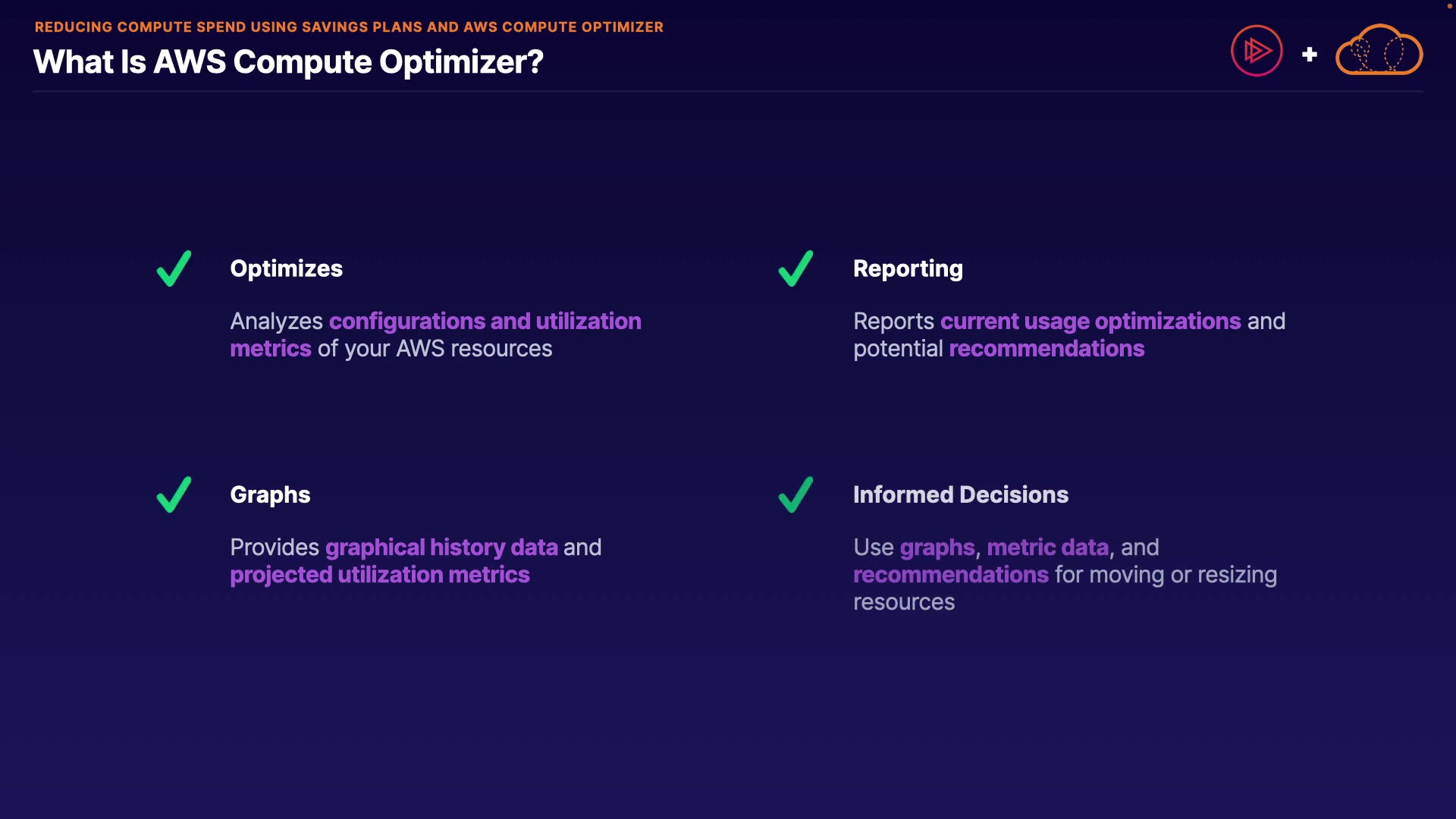Click the green checkmark beside Graphs
1456x819 pixels.
(174, 494)
